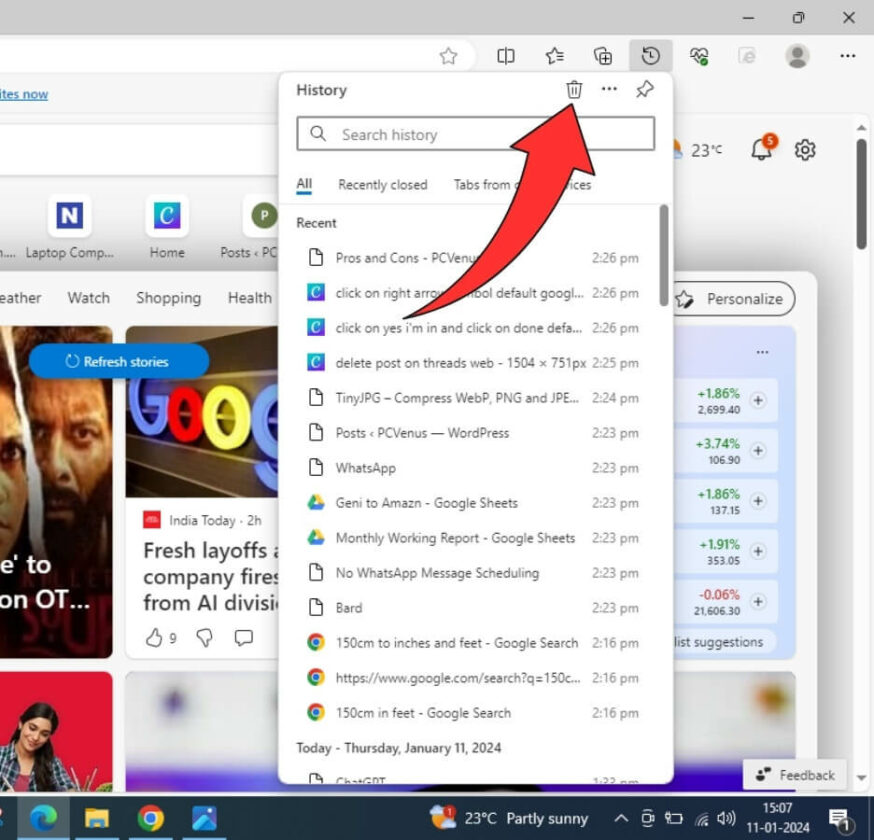Expand hidden system tray icons
This screenshot has height=840, width=874.
pyautogui.click(x=621, y=817)
